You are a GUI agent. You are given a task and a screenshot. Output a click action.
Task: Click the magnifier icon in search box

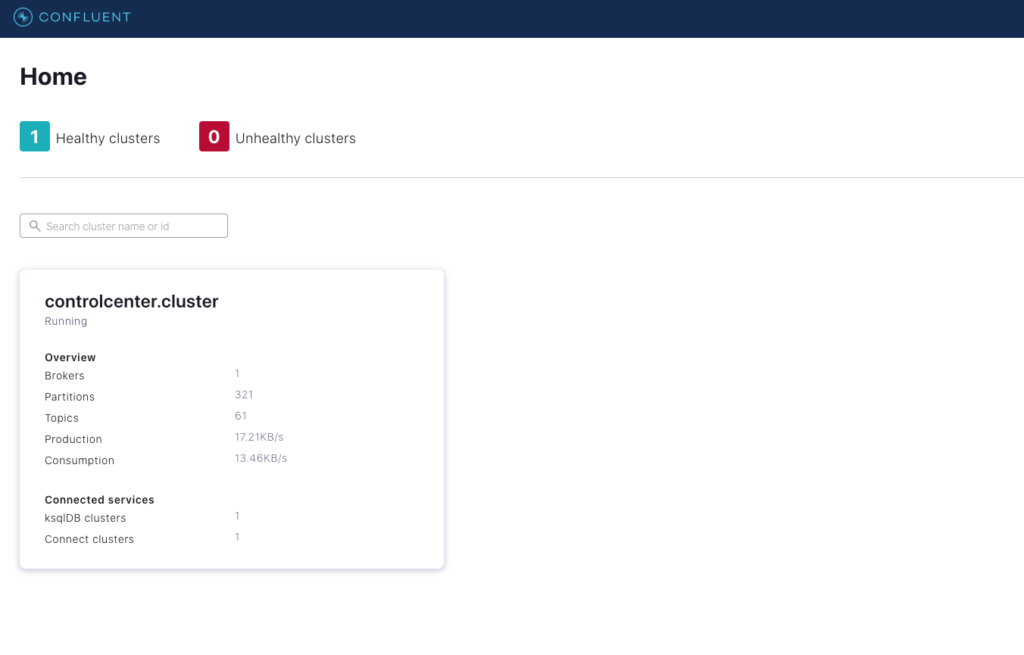pyautogui.click(x=35, y=226)
